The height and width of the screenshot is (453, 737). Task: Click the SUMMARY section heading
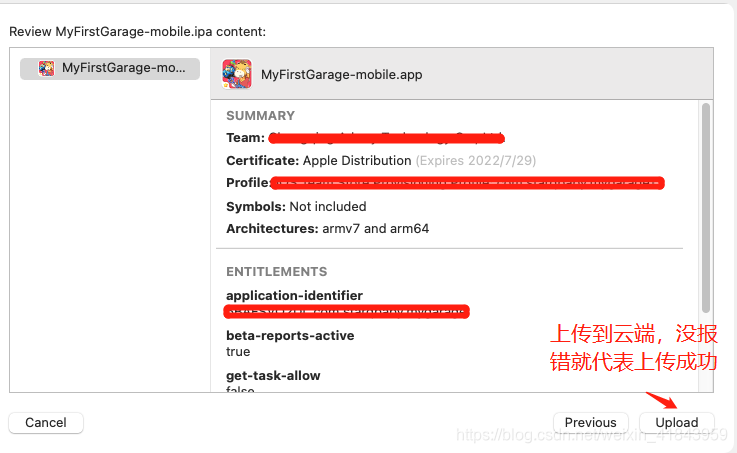(260, 116)
